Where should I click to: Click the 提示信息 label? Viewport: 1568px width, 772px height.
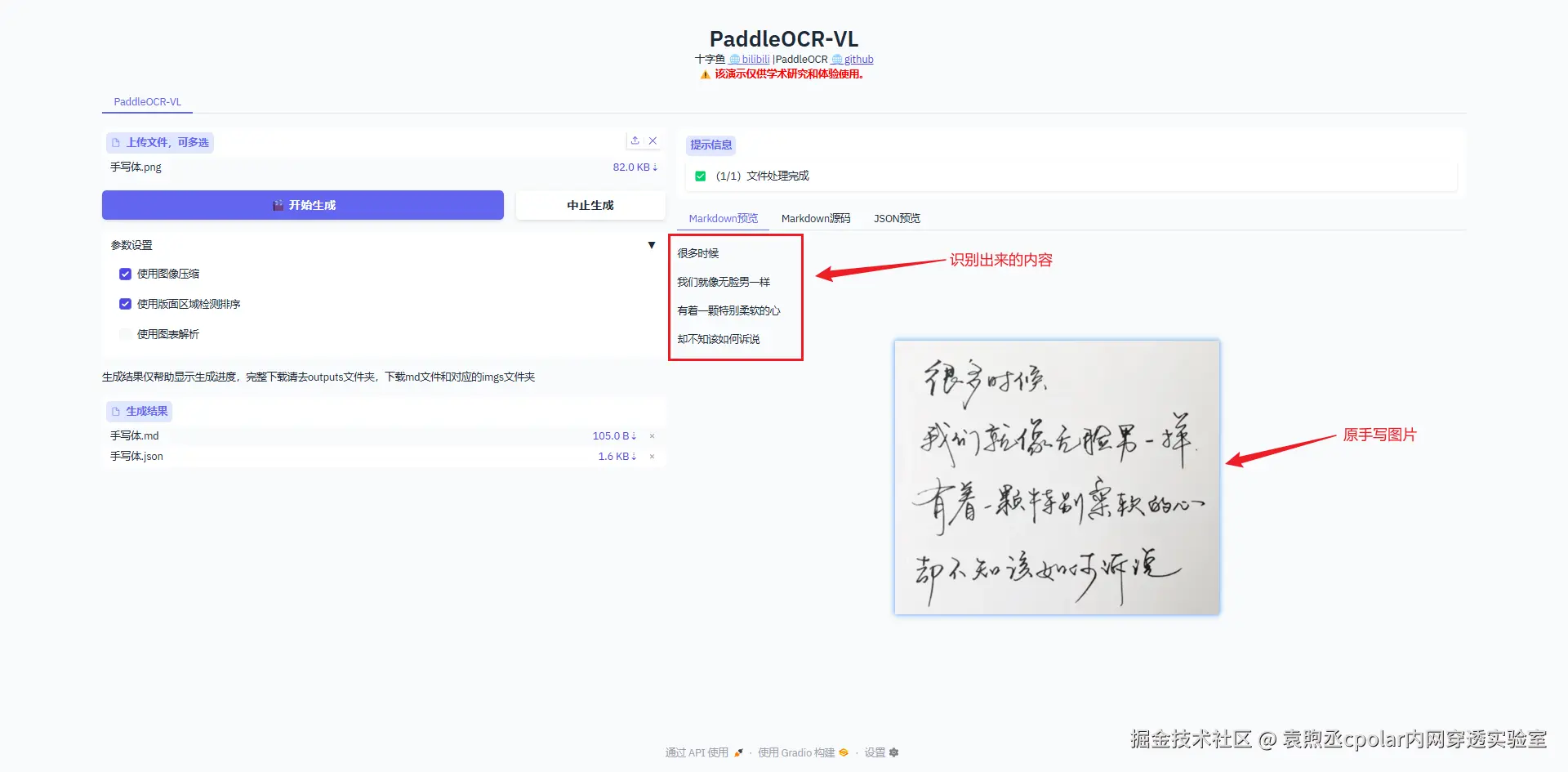710,145
